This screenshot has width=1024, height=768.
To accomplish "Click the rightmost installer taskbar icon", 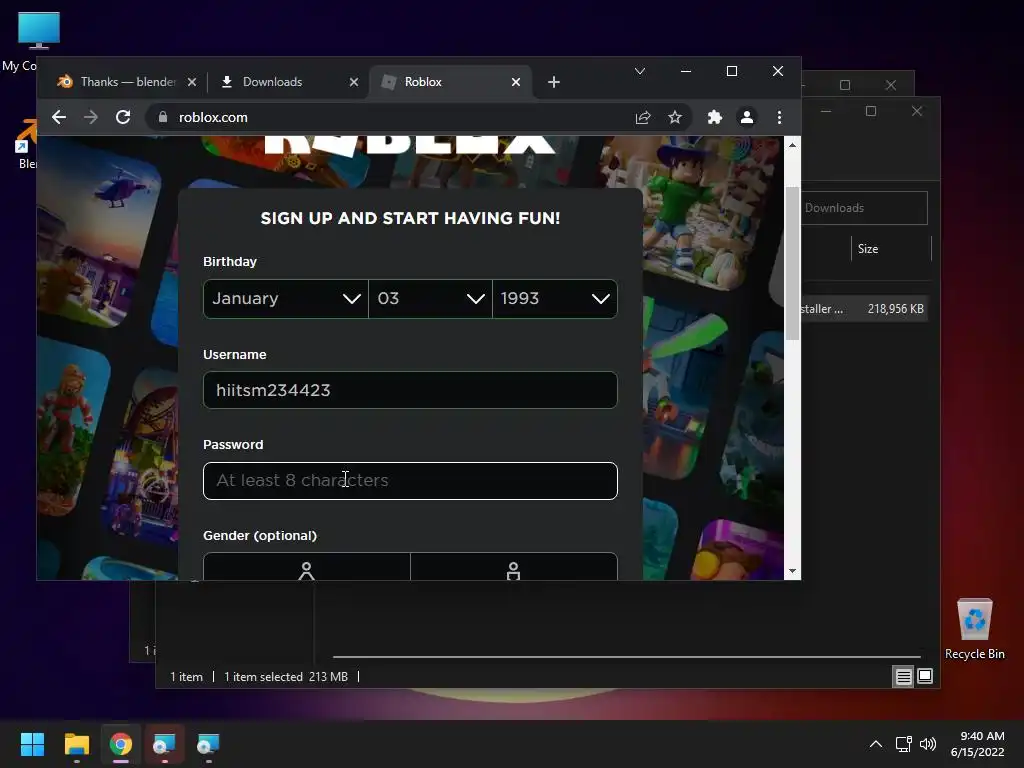I will tap(208, 744).
